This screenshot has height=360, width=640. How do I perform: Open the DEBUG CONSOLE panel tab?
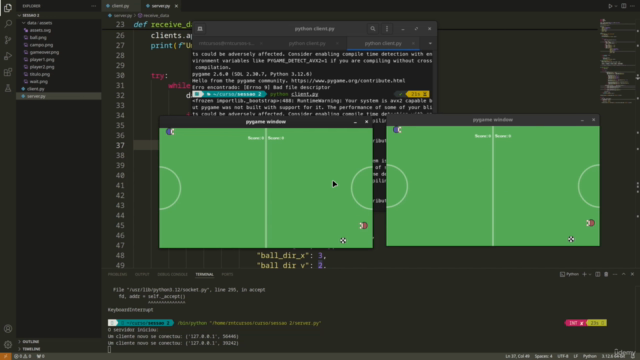(x=172, y=274)
